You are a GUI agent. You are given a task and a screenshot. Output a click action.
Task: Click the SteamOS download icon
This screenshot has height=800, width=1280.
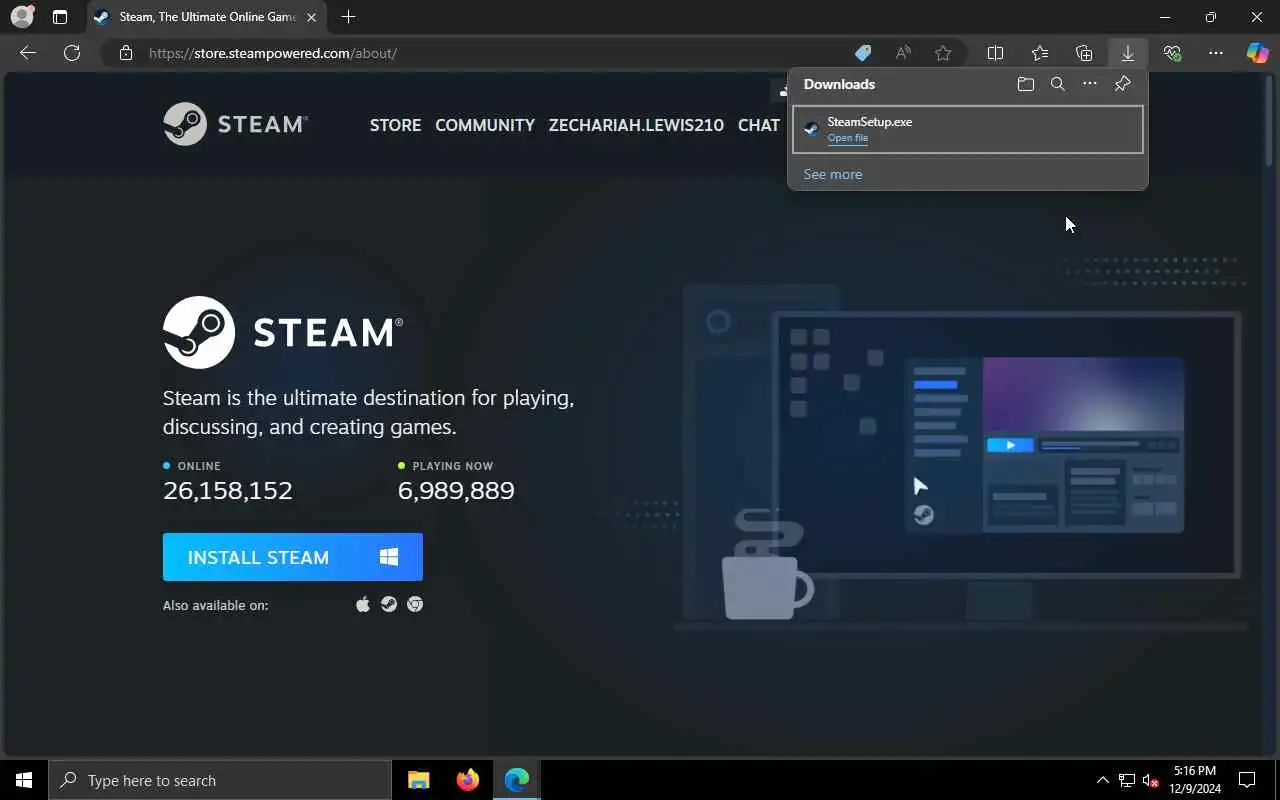pos(389,604)
